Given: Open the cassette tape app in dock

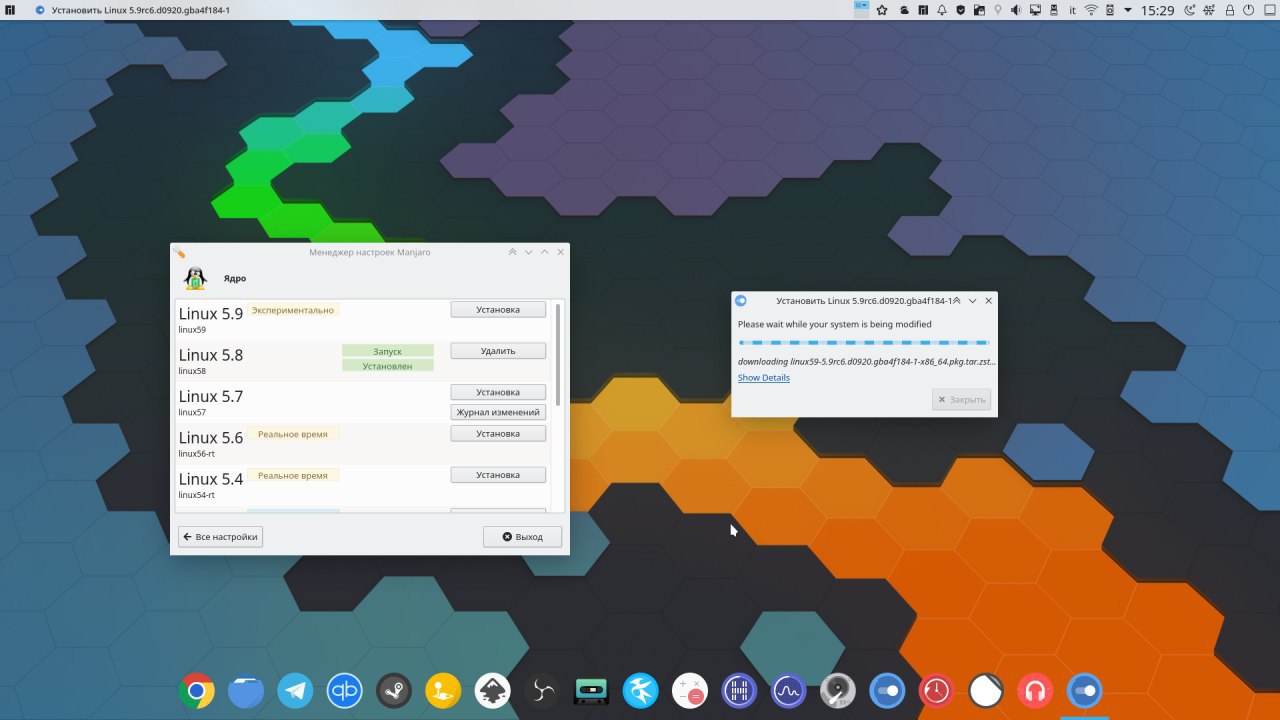Looking at the screenshot, I should (591, 690).
